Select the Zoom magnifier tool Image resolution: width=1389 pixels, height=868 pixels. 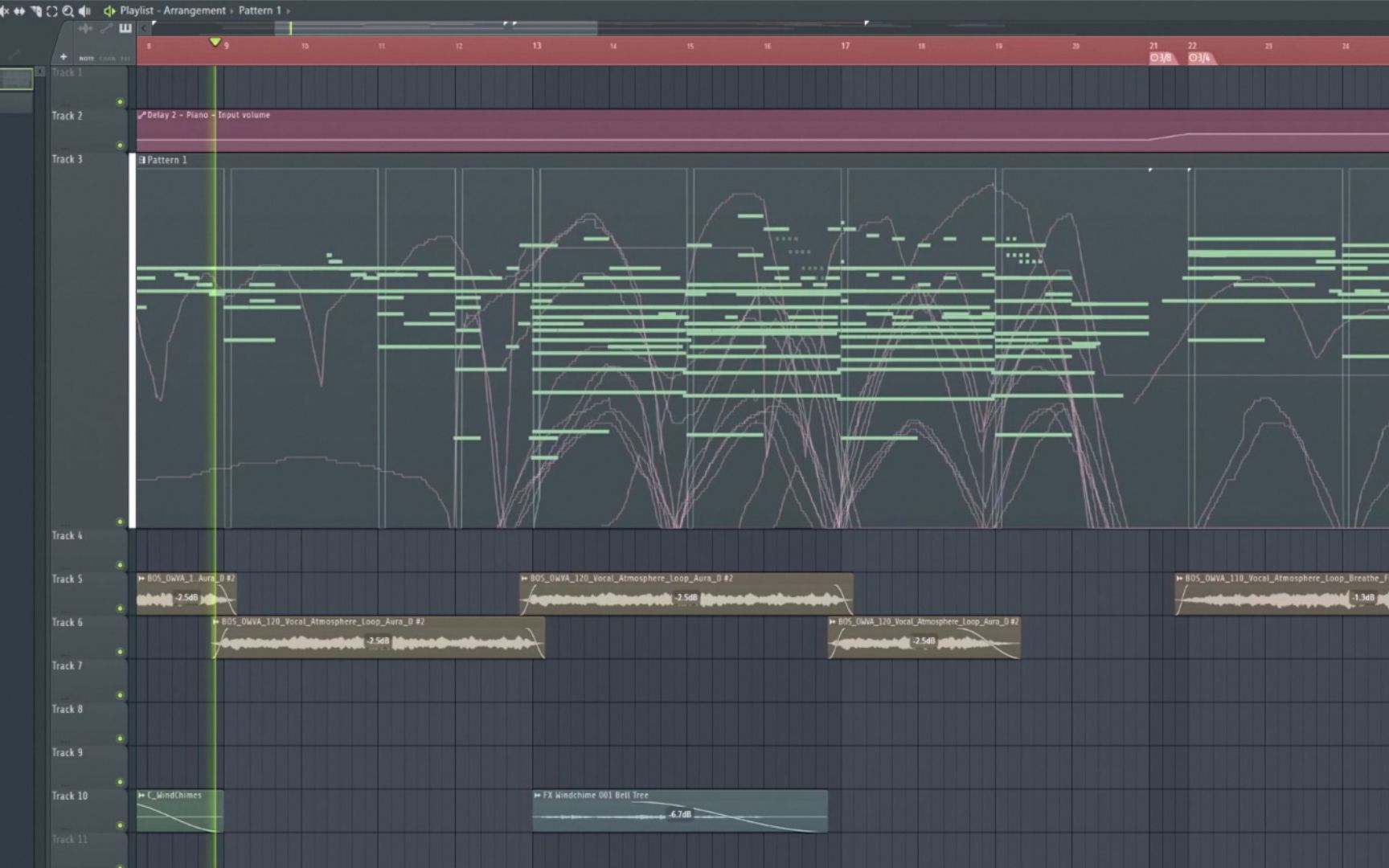[68, 11]
